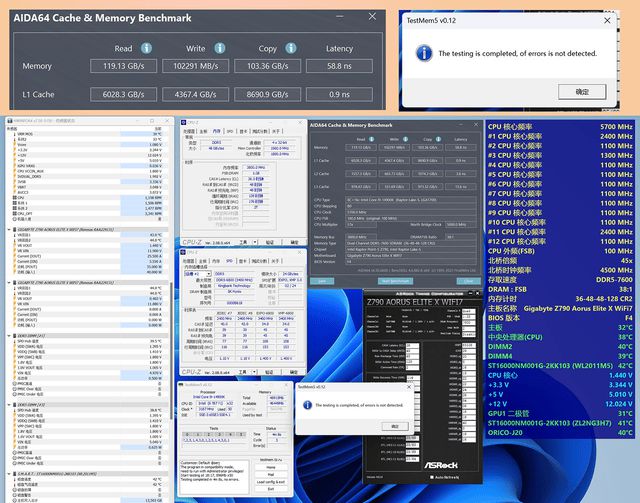Viewport: 640px width, 503px height.
Task: Collapse the second GIGABYTE Z790 sensor group
Action: pos(9,283)
